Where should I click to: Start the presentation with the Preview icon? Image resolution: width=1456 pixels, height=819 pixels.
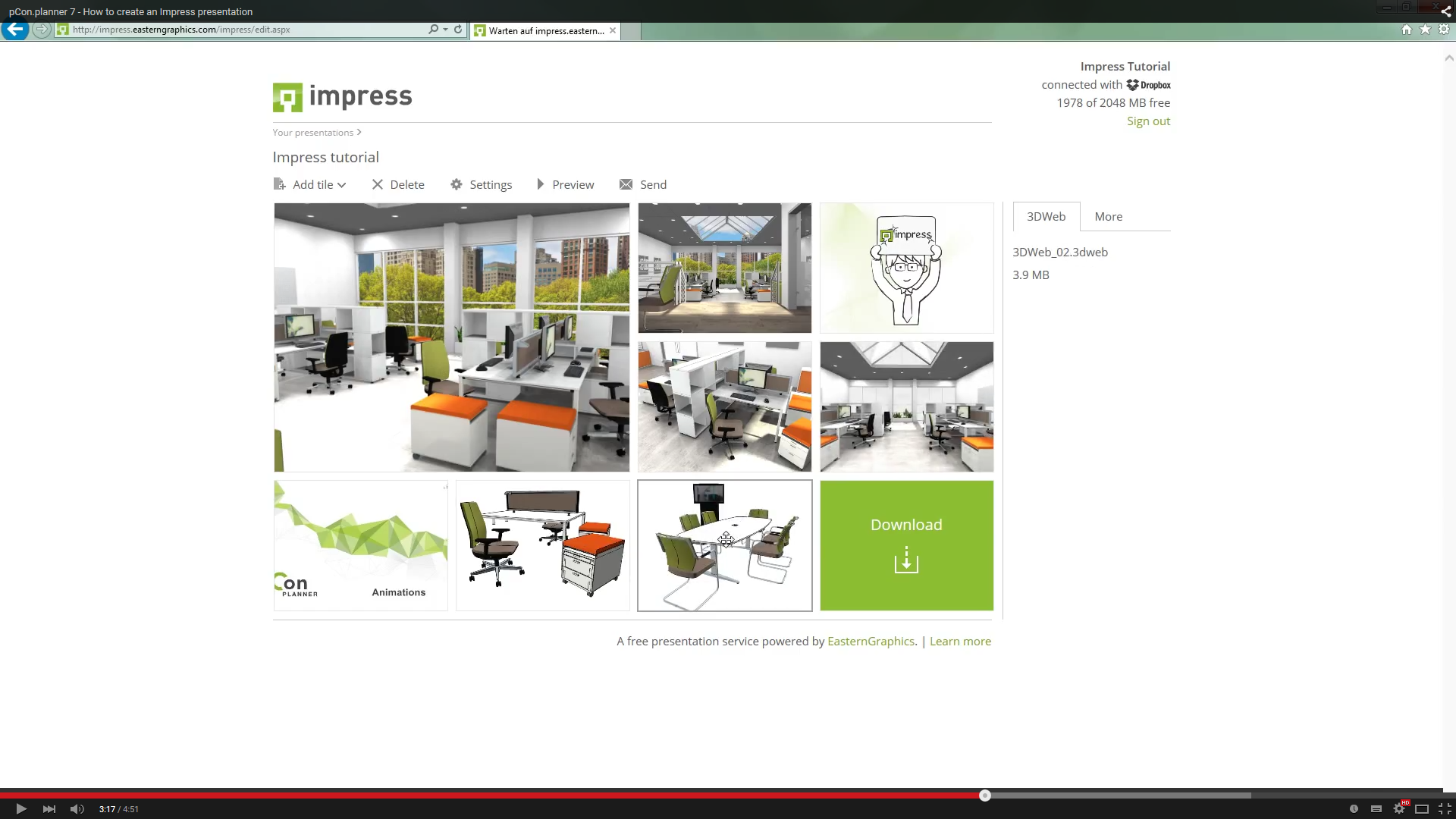pos(540,184)
